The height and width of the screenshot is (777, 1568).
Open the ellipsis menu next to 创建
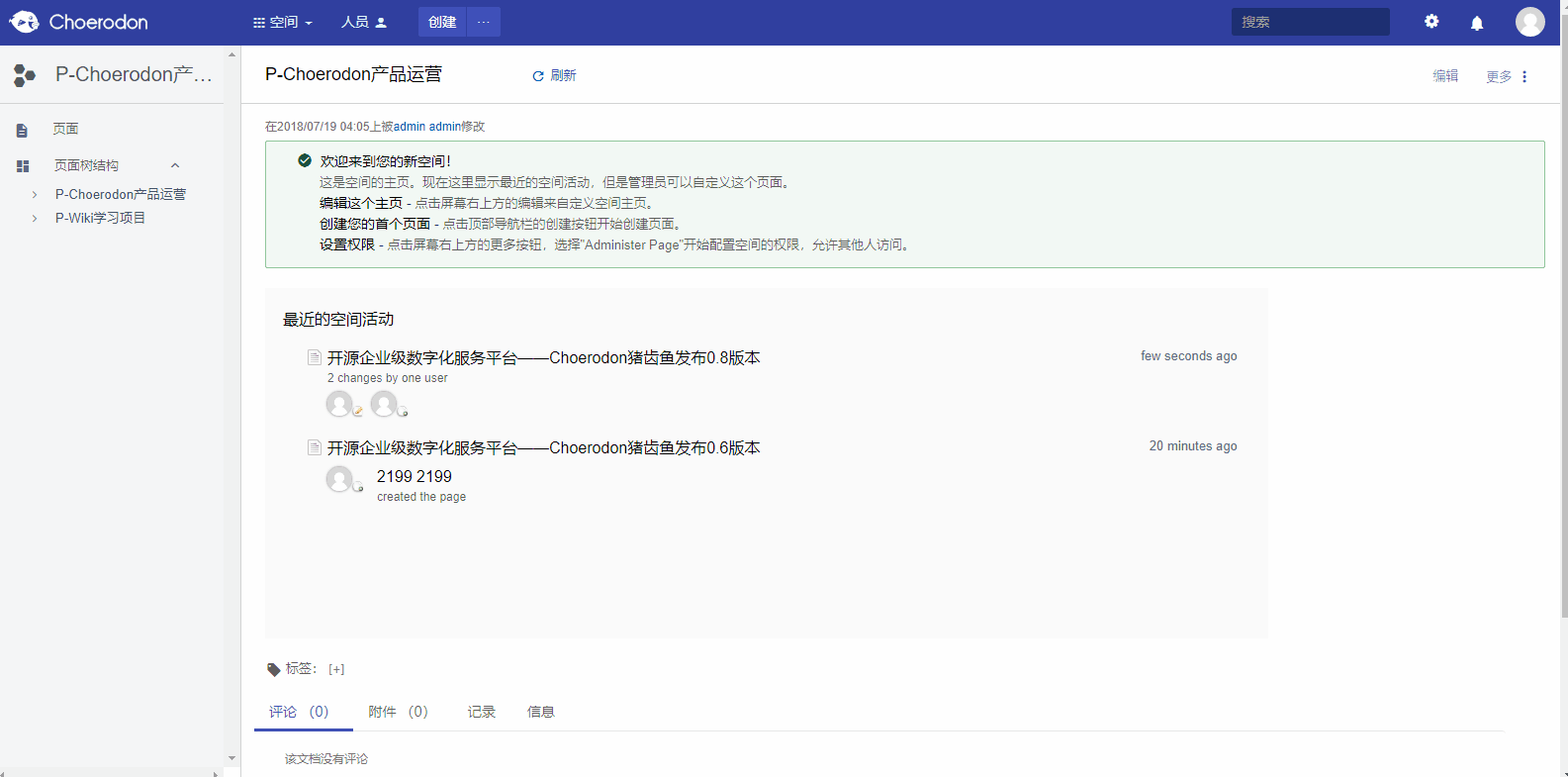(x=484, y=22)
